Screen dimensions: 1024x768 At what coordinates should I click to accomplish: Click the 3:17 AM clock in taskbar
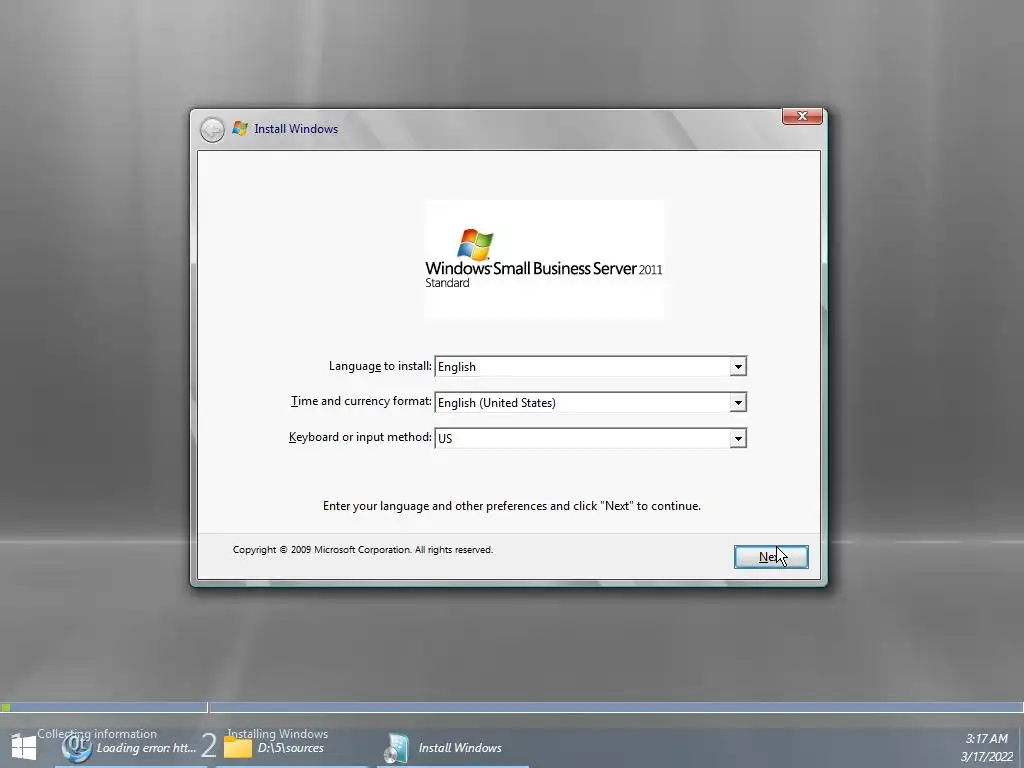(x=986, y=739)
